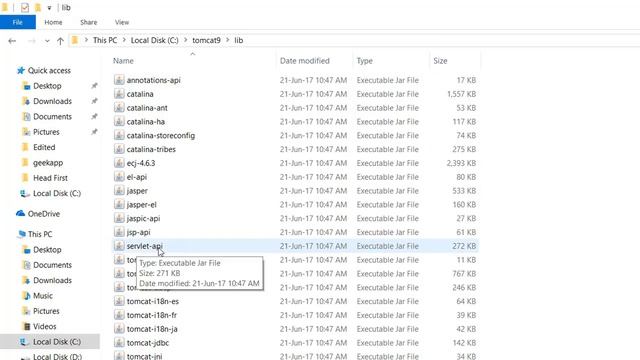Select the file name tomcat-jdbc
This screenshot has height=360, width=640.
pos(148,343)
